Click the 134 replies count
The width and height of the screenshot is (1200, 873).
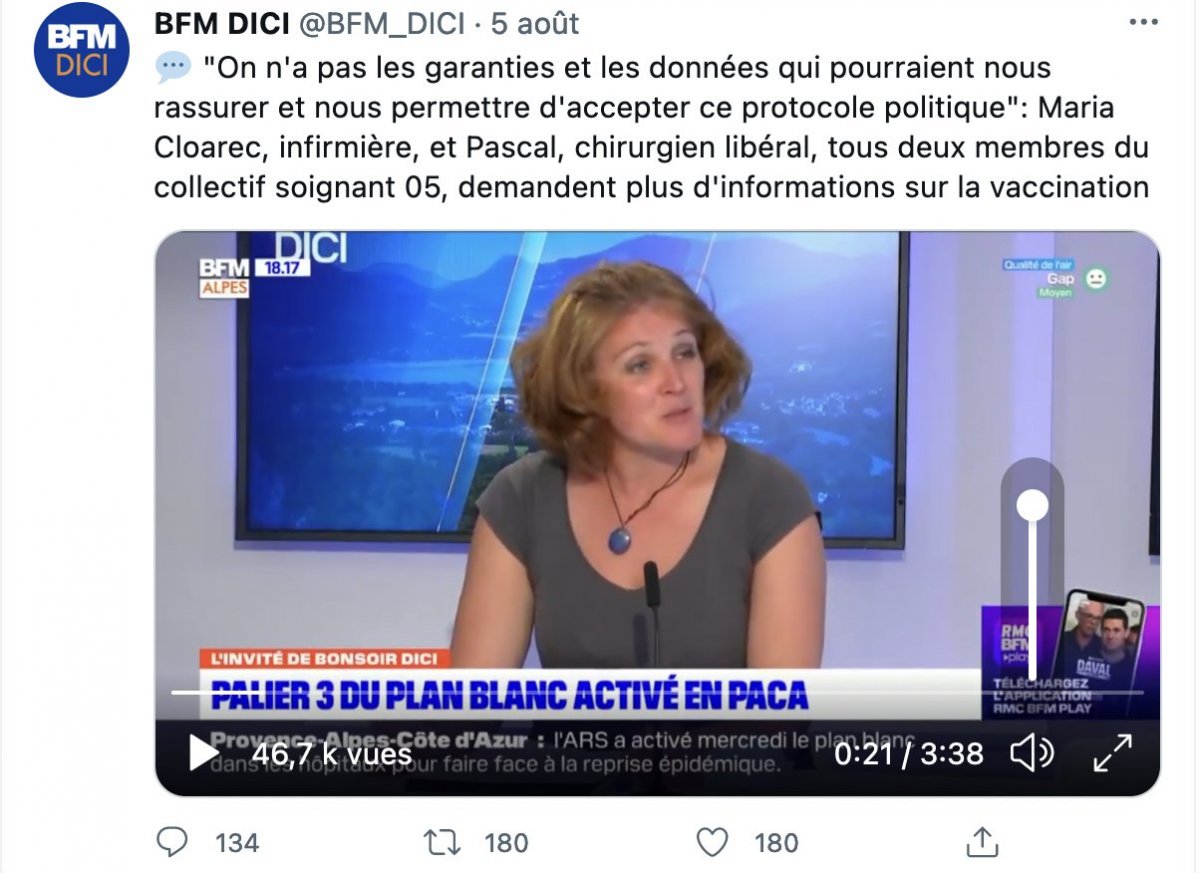tap(237, 843)
